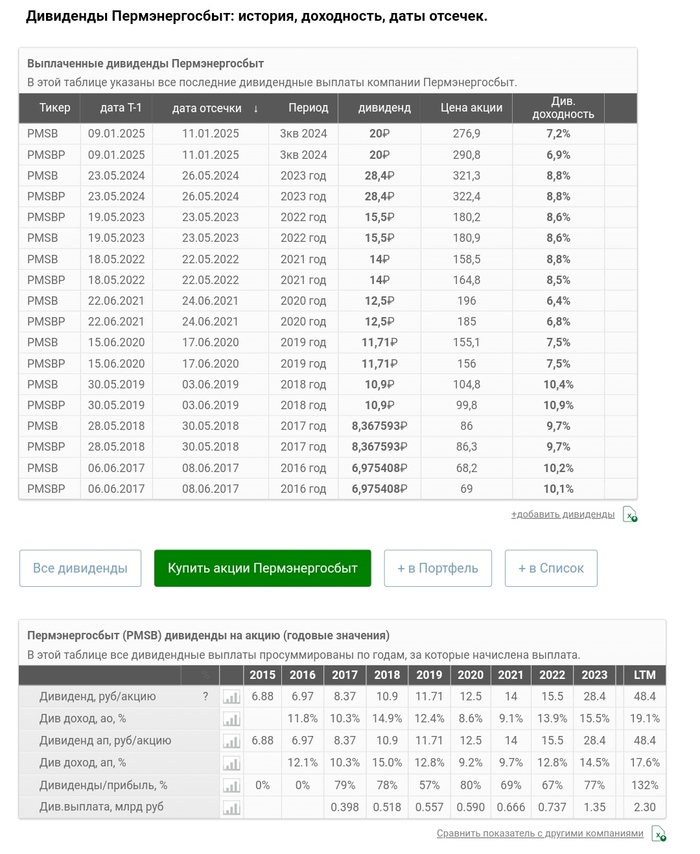The height and width of the screenshot is (854, 700).
Task: Add to portfolio via + в Портфель
Action: tap(438, 568)
